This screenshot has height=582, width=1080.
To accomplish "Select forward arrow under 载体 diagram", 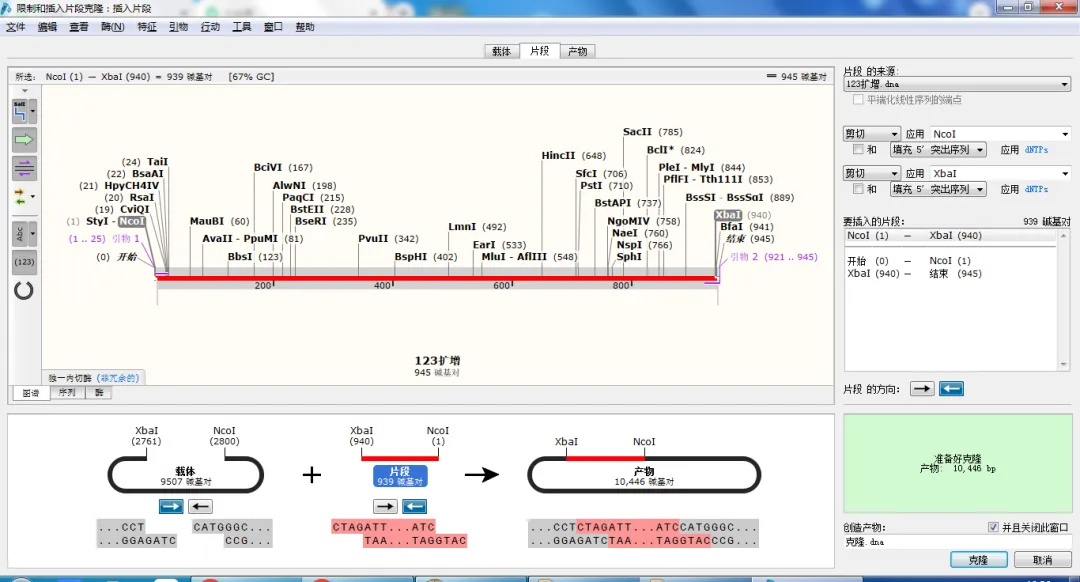I will [171, 506].
